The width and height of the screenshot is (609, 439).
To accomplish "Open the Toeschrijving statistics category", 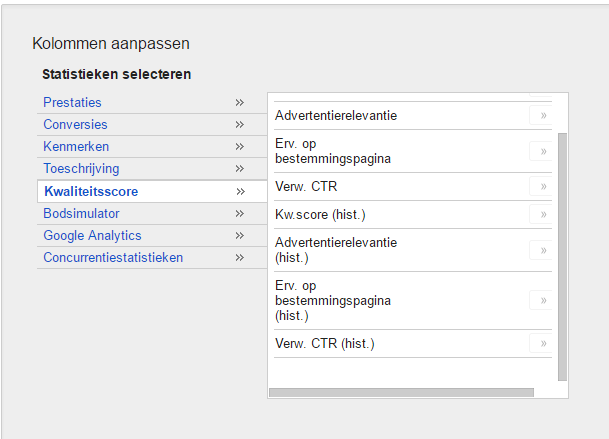I will (x=81, y=169).
